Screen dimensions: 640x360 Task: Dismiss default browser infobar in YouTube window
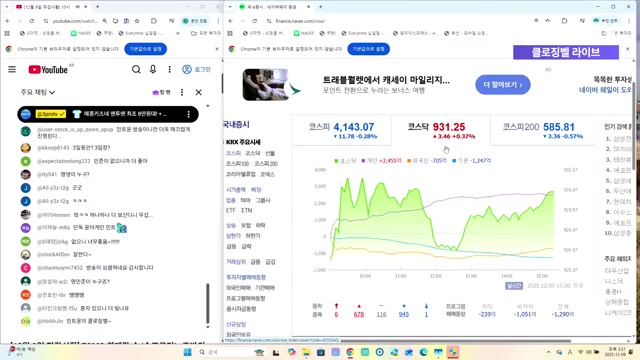click(217, 49)
